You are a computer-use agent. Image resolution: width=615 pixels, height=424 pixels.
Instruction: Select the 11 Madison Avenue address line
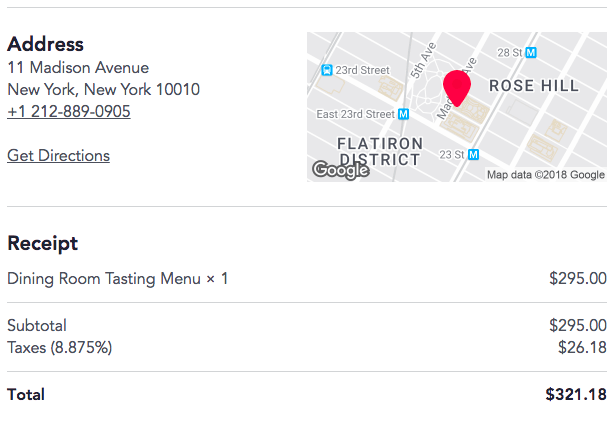[x=78, y=67]
